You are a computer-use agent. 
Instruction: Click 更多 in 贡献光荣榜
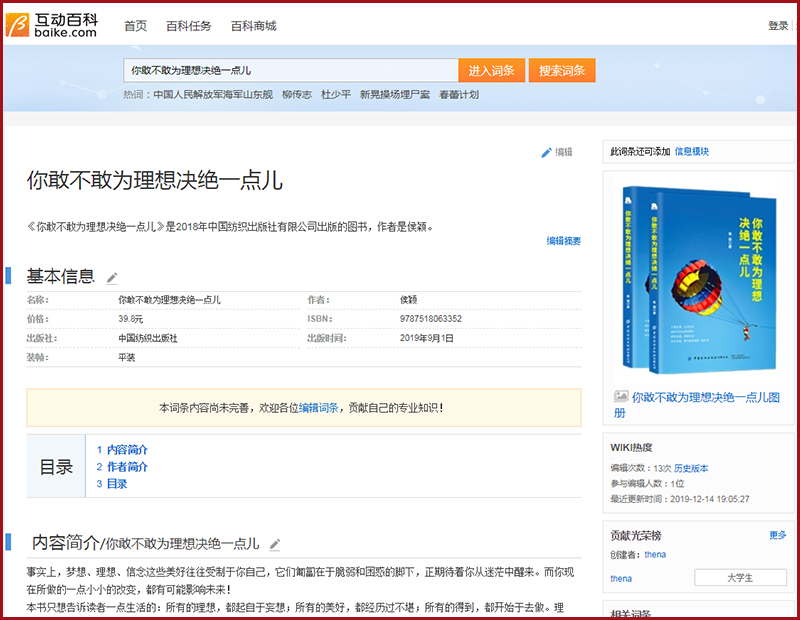click(777, 535)
